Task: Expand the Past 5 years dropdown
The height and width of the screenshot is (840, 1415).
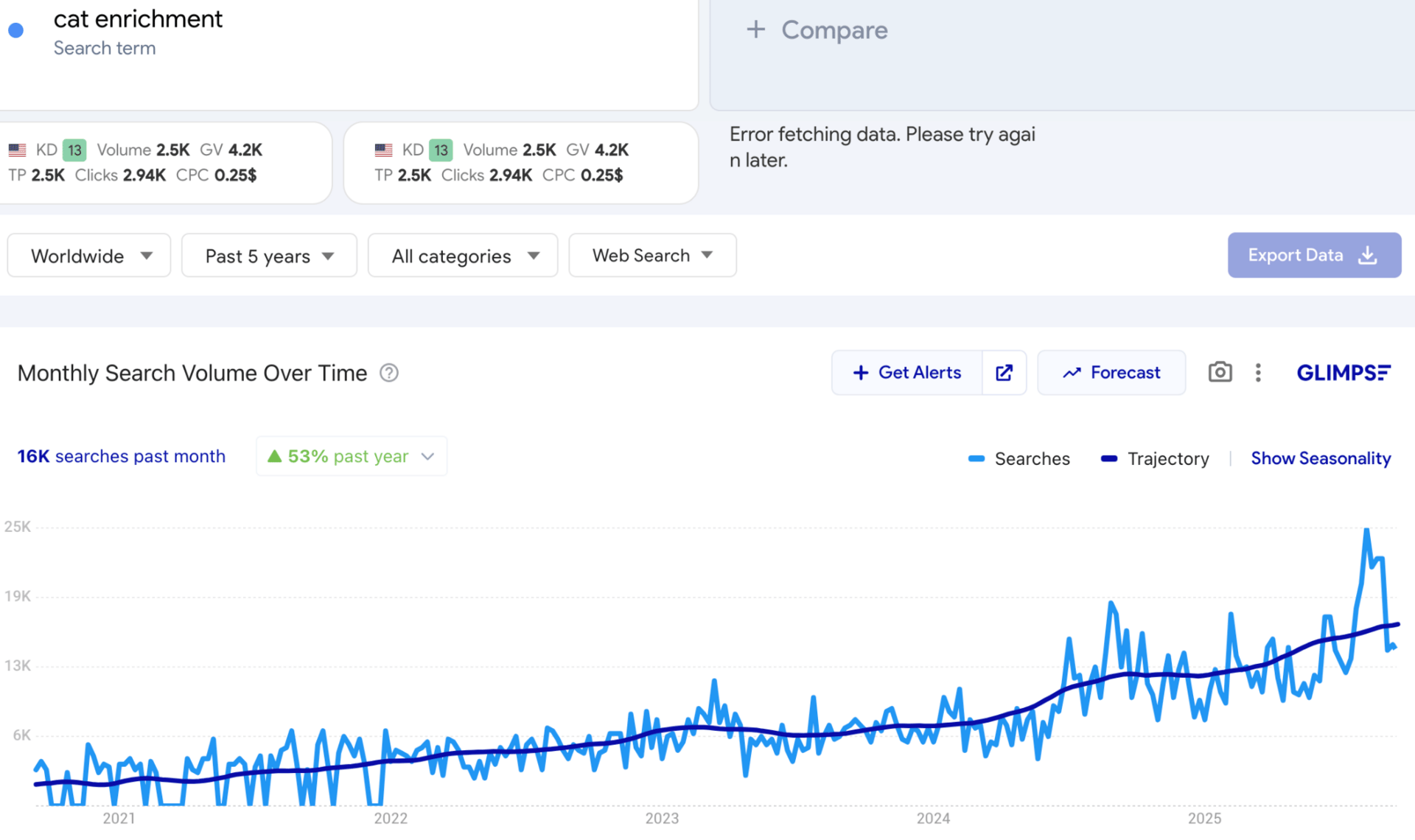Action: tap(269, 256)
